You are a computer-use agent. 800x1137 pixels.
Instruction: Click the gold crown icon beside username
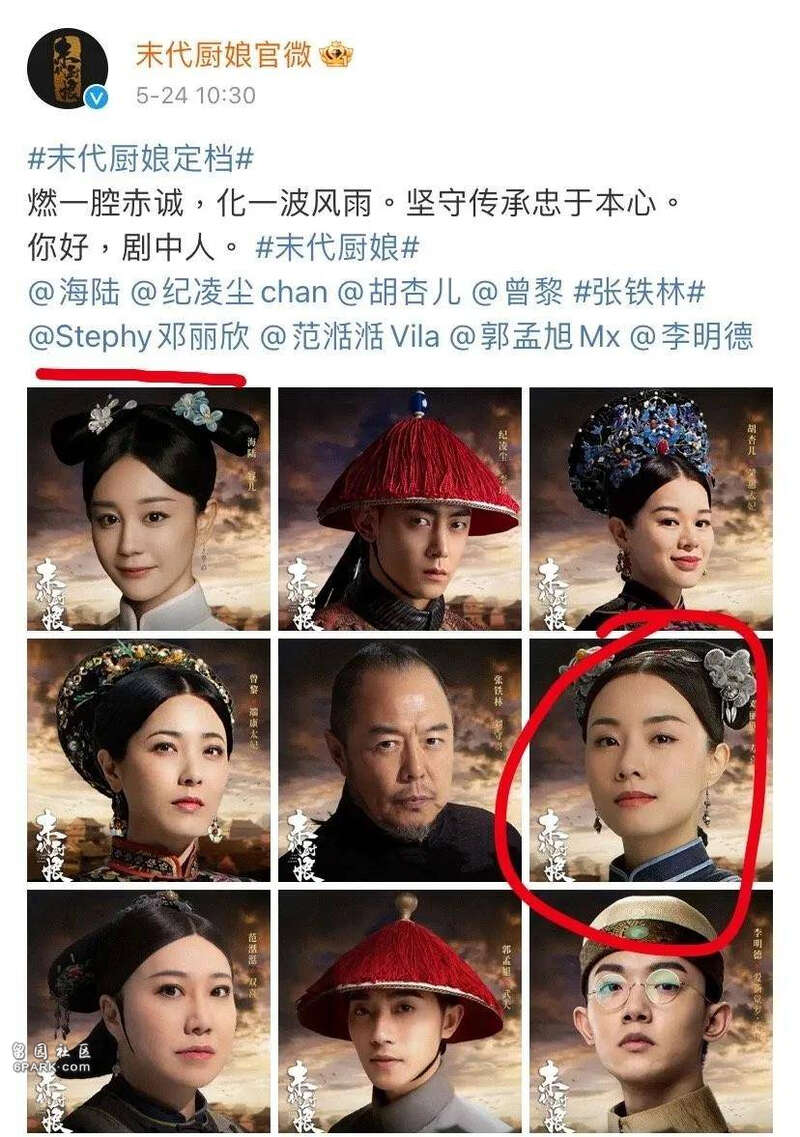pos(335,54)
